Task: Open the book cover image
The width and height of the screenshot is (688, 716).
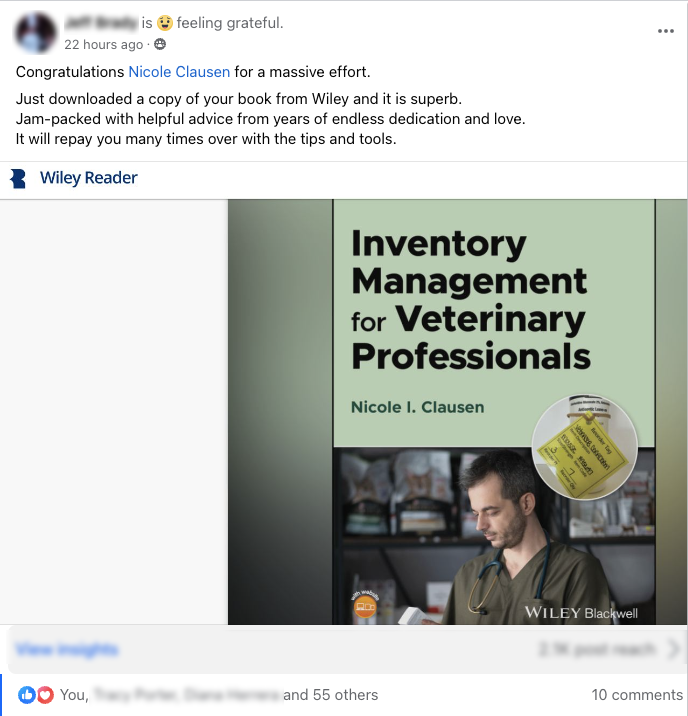Action: 441,412
